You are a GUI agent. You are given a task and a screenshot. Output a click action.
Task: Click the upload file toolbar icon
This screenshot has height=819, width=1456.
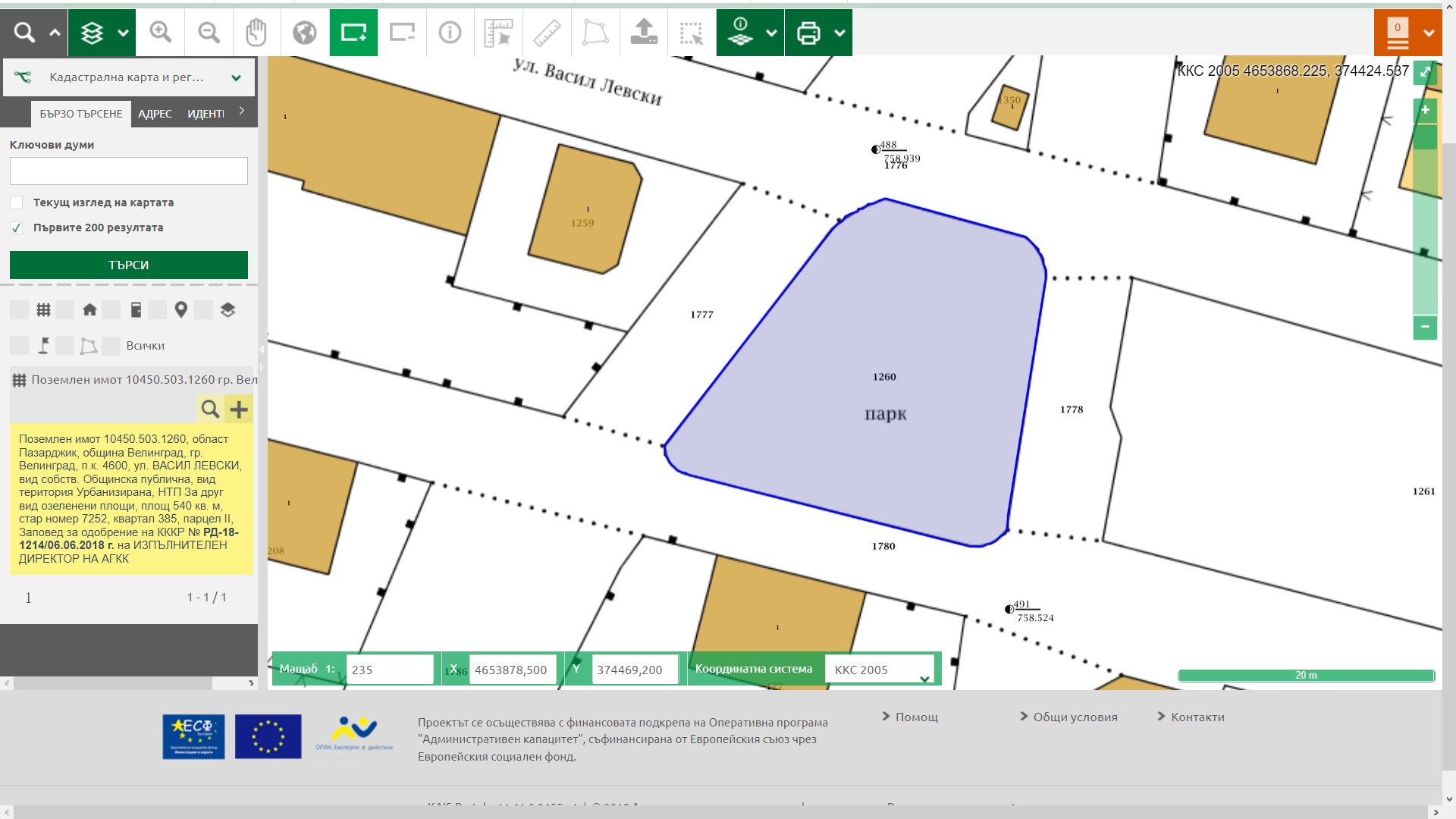[x=644, y=33]
